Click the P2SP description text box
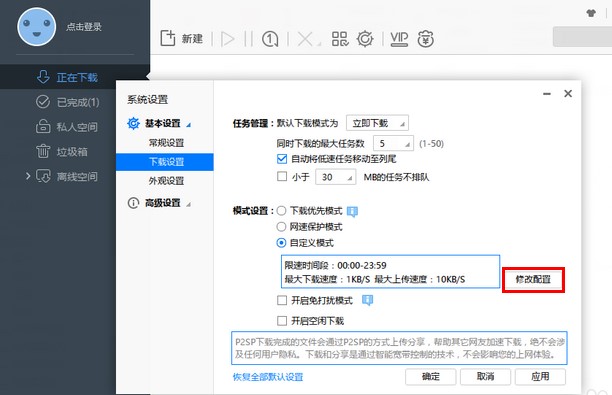Image resolution: width=612 pixels, height=395 pixels. [399, 348]
